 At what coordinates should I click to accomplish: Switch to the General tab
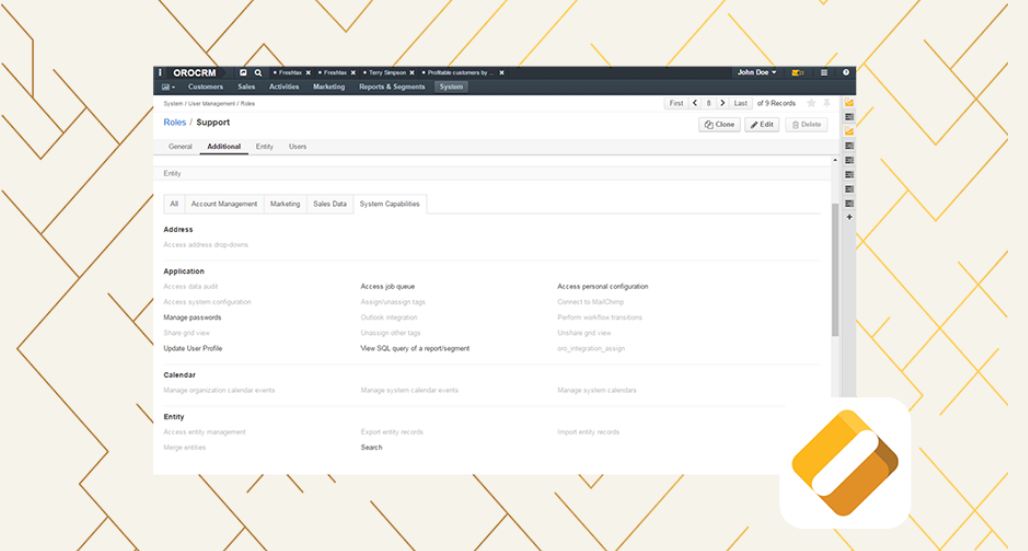[180, 146]
